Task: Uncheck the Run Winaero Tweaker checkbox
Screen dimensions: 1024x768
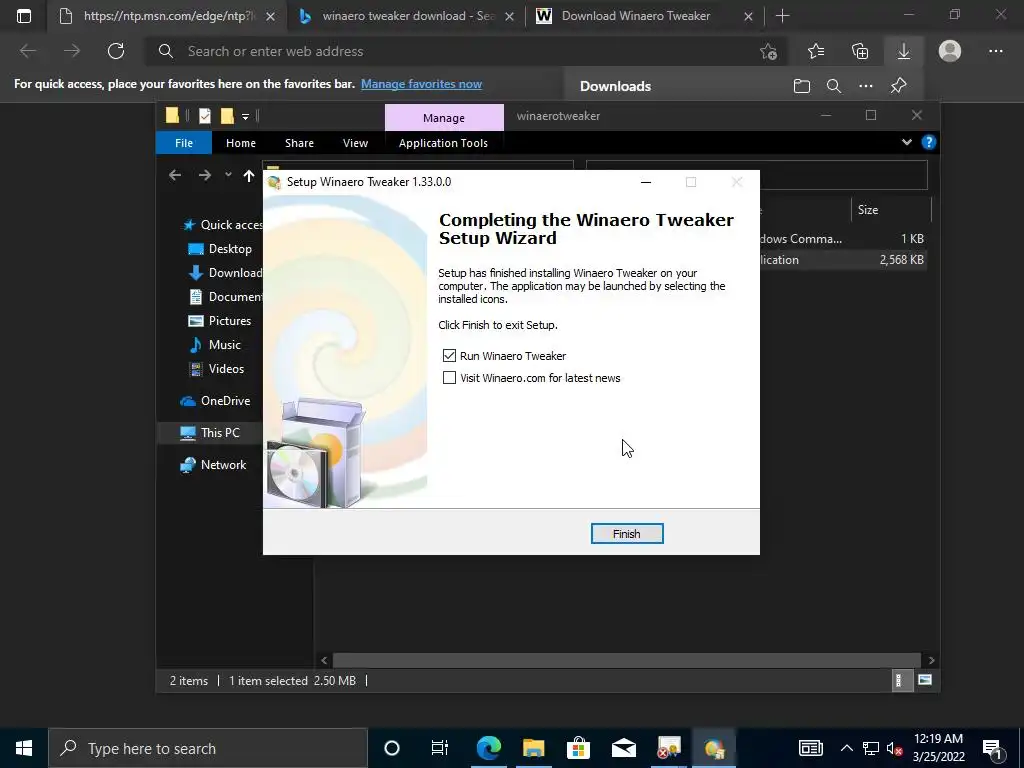Action: click(449, 355)
